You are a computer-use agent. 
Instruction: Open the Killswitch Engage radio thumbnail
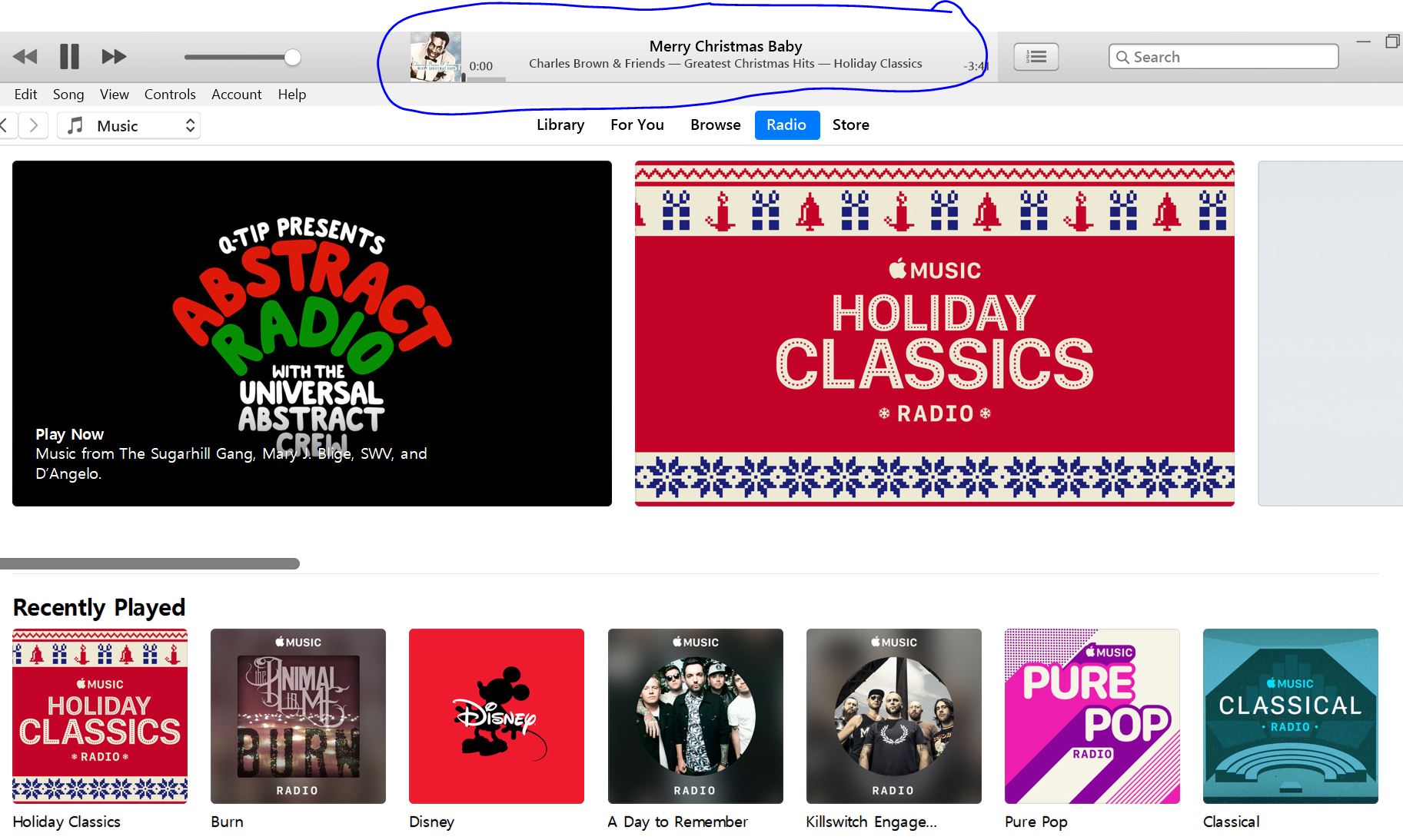pyautogui.click(x=894, y=716)
